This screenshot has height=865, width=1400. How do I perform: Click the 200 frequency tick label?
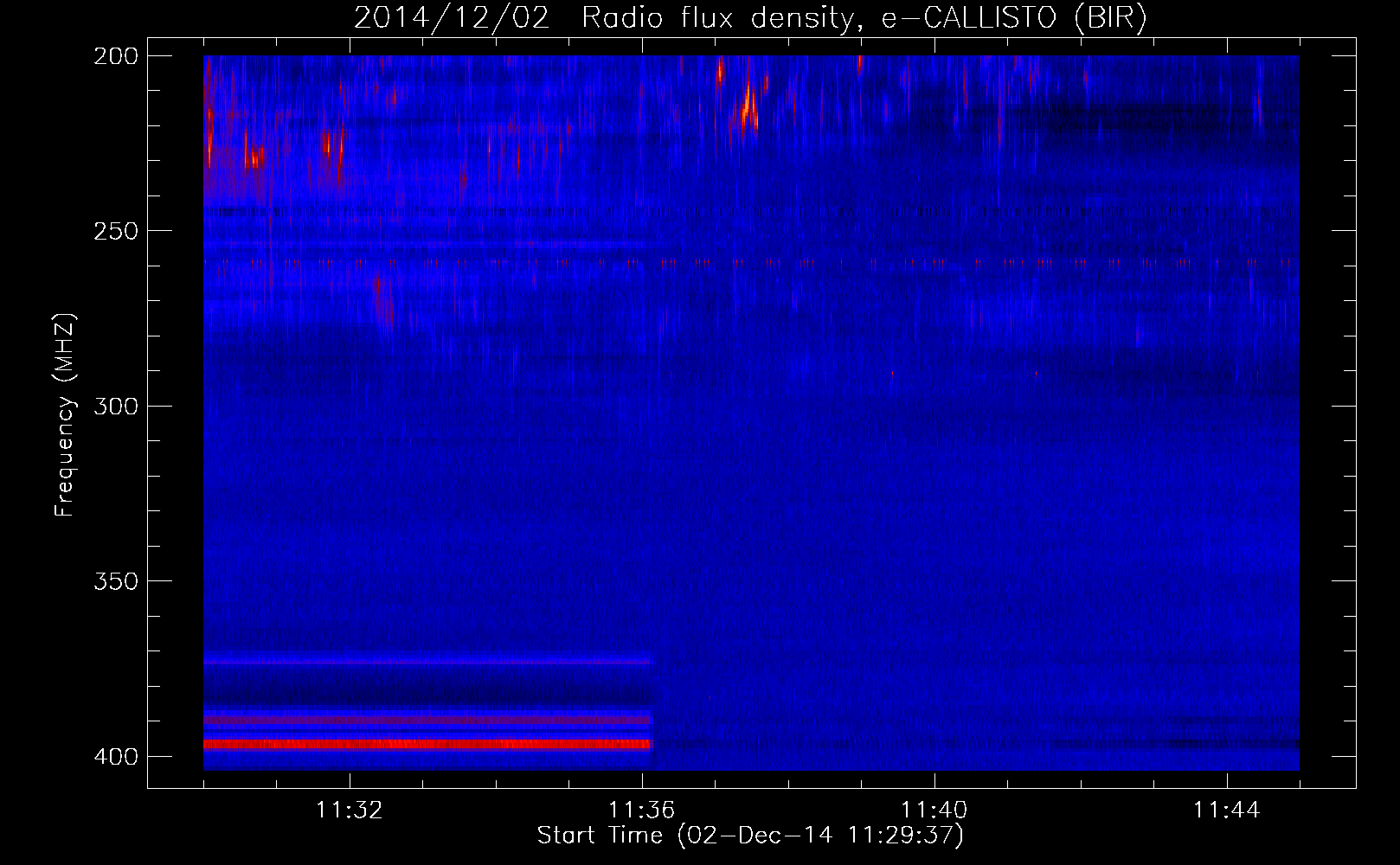(116, 56)
